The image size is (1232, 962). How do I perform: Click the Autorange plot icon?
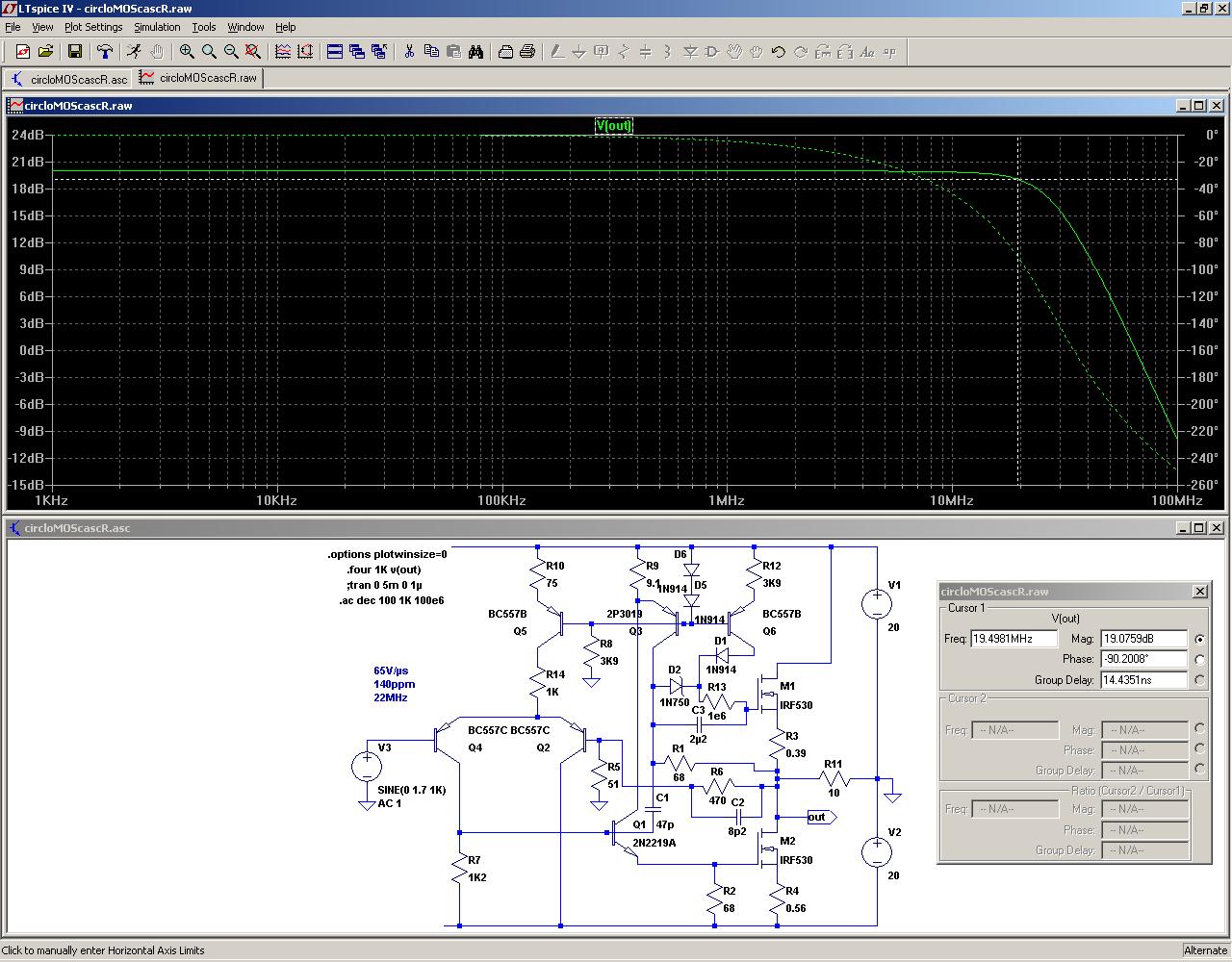305,52
